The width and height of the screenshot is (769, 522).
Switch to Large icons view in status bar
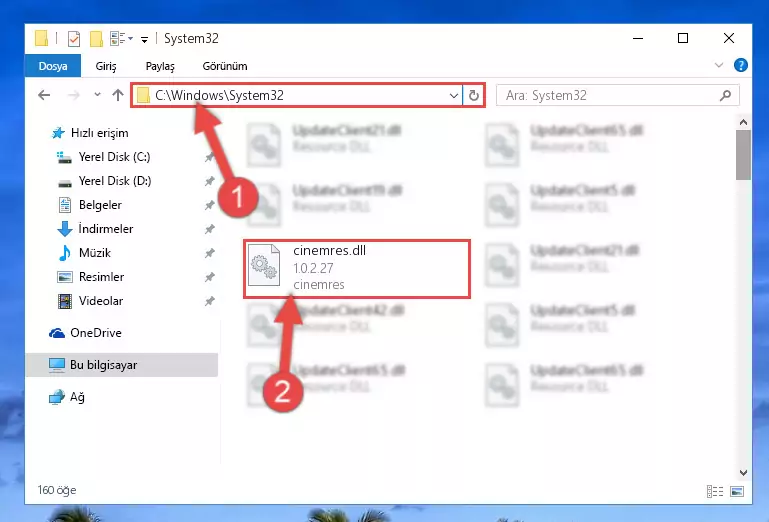[x=737, y=491]
